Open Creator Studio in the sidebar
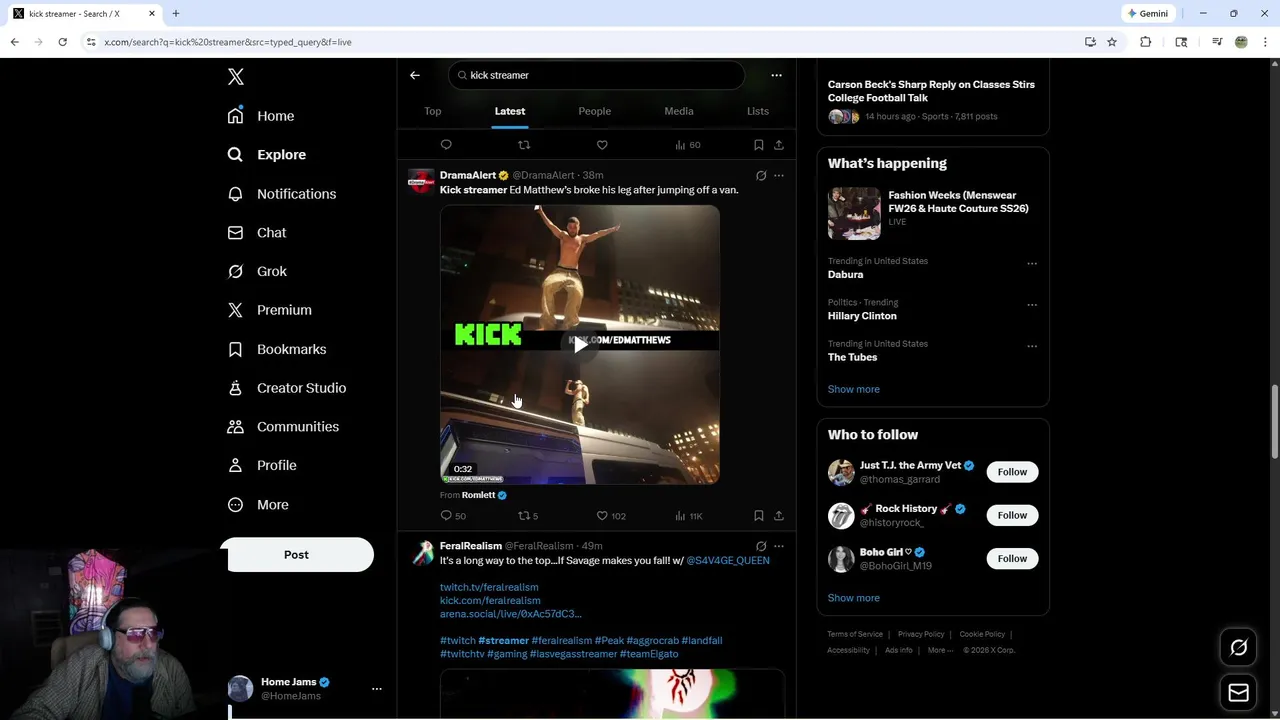Screen dimensions: 1280x720 coord(287,388)
